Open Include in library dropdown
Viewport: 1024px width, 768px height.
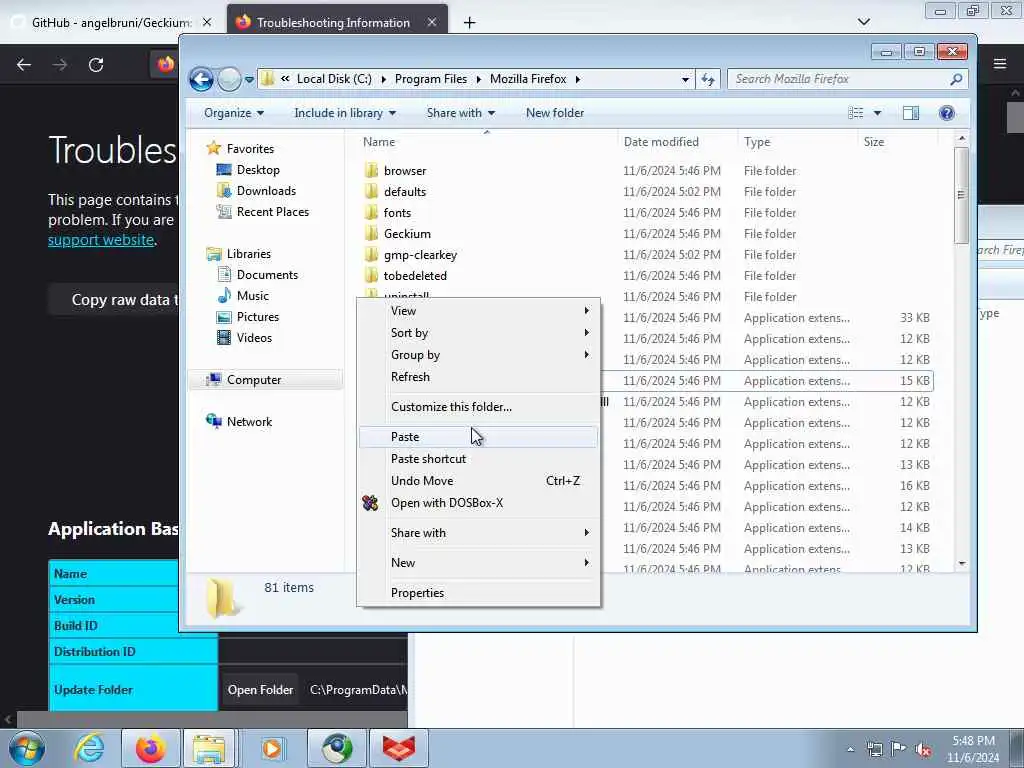pos(345,113)
